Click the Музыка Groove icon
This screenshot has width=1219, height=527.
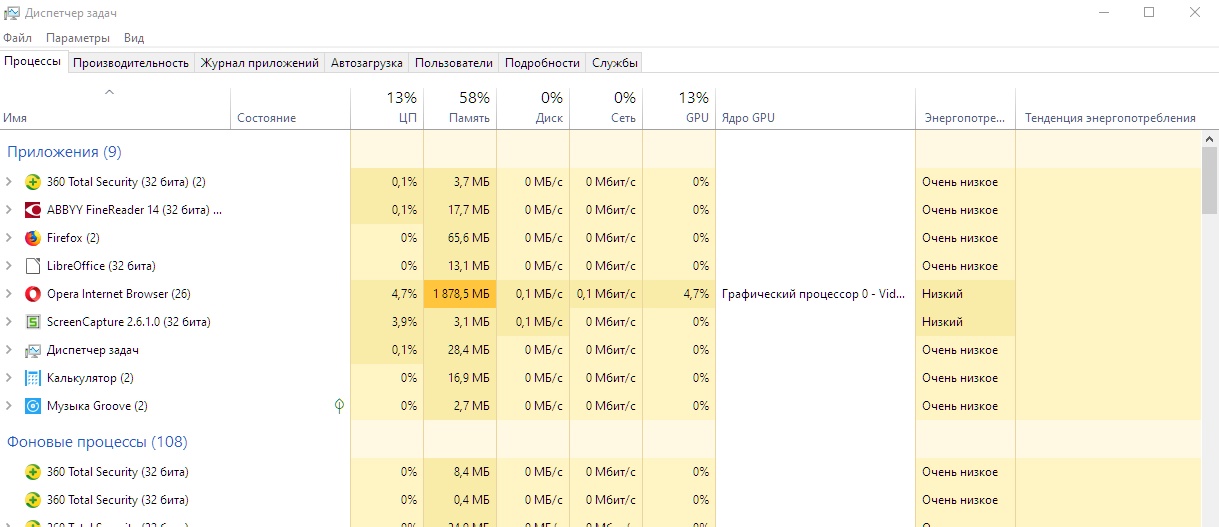pyautogui.click(x=33, y=406)
